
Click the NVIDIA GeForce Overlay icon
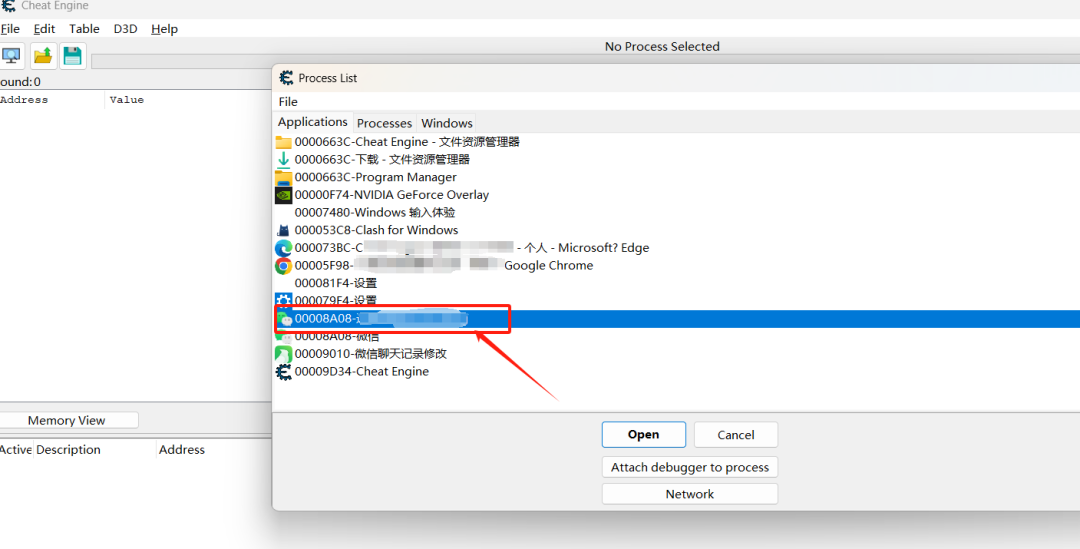click(x=283, y=195)
